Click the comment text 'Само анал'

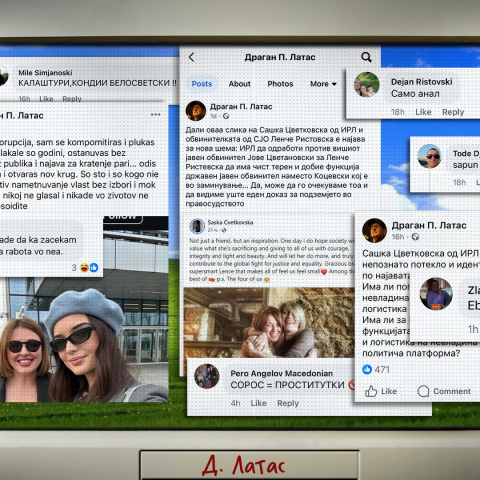pos(415,94)
